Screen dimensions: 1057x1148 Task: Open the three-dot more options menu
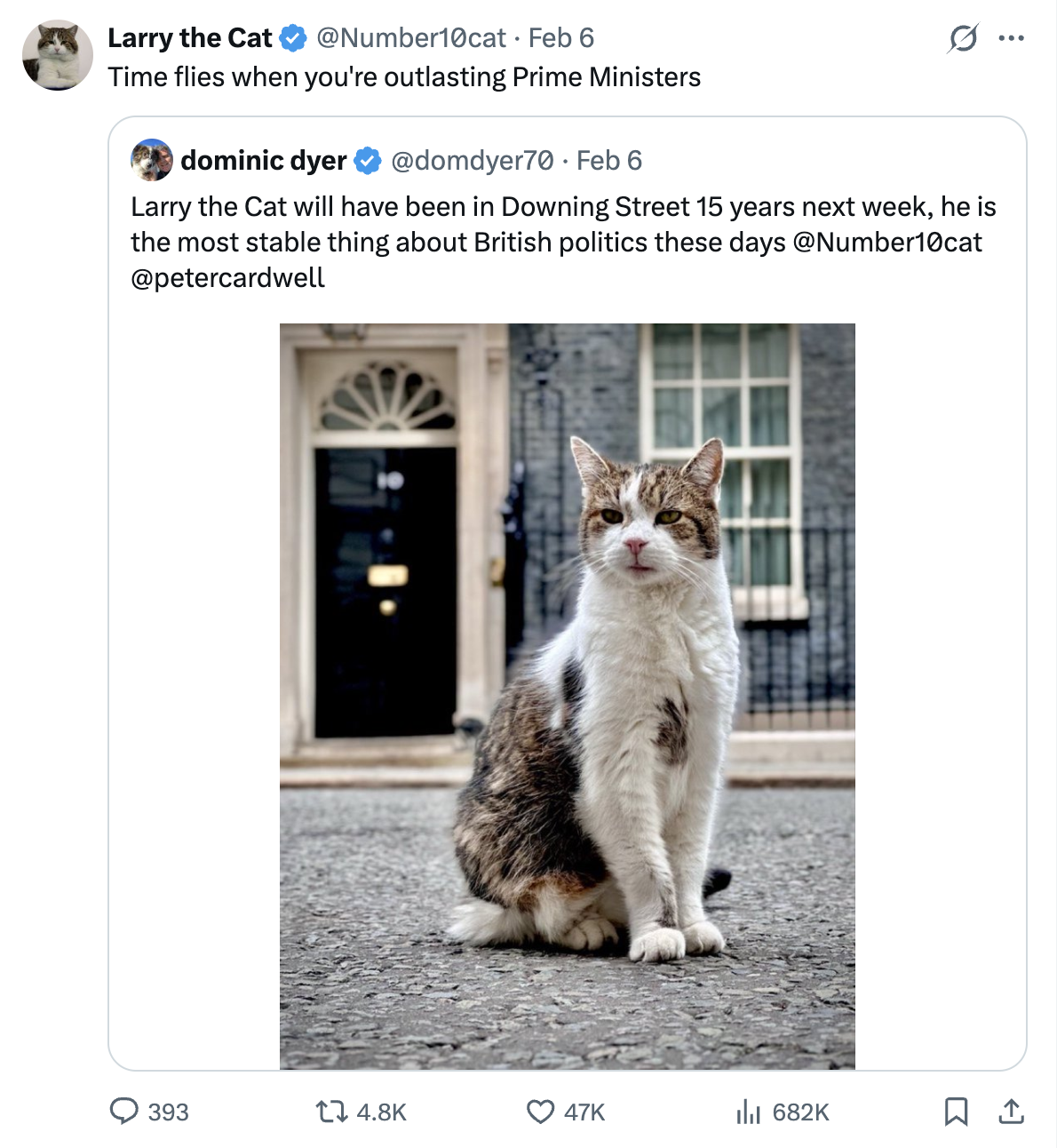(1011, 38)
